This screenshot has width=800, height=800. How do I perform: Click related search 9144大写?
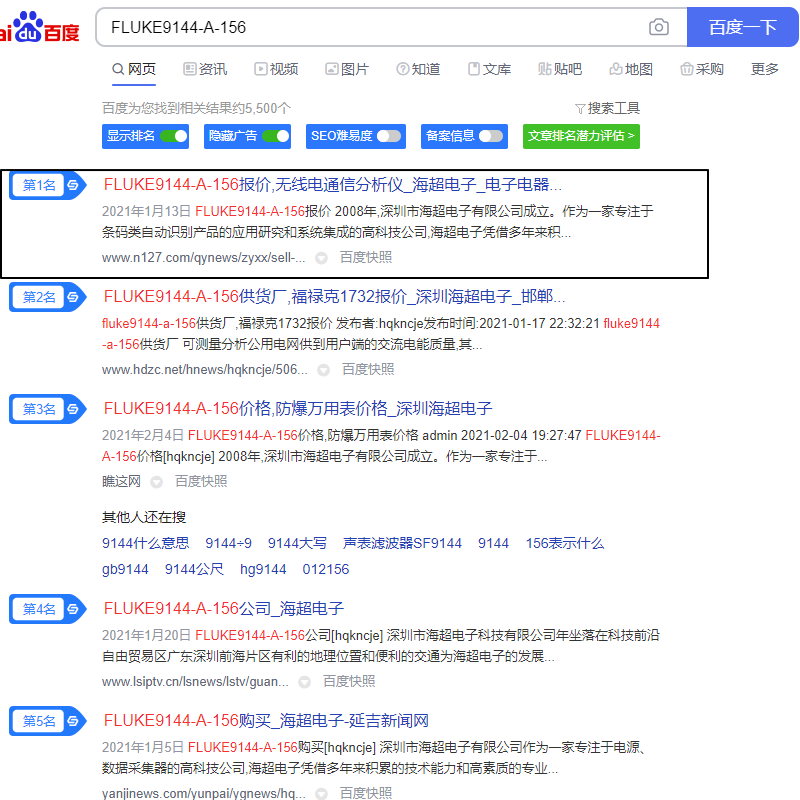point(297,543)
